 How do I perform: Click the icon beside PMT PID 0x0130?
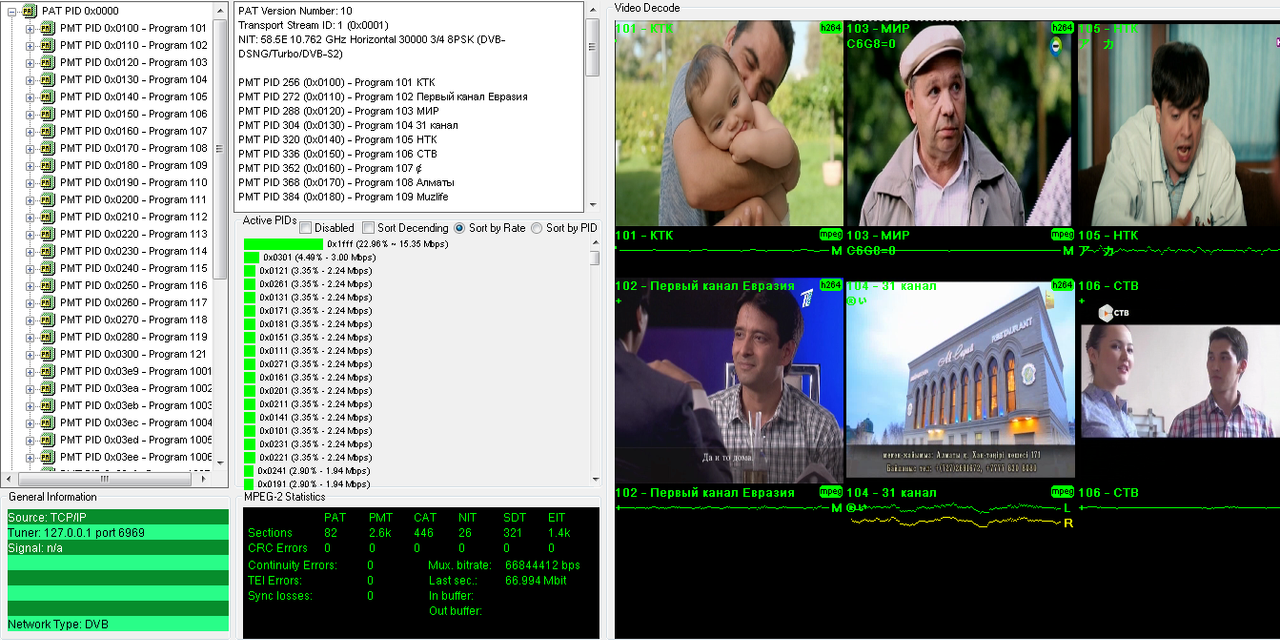click(x=46, y=79)
